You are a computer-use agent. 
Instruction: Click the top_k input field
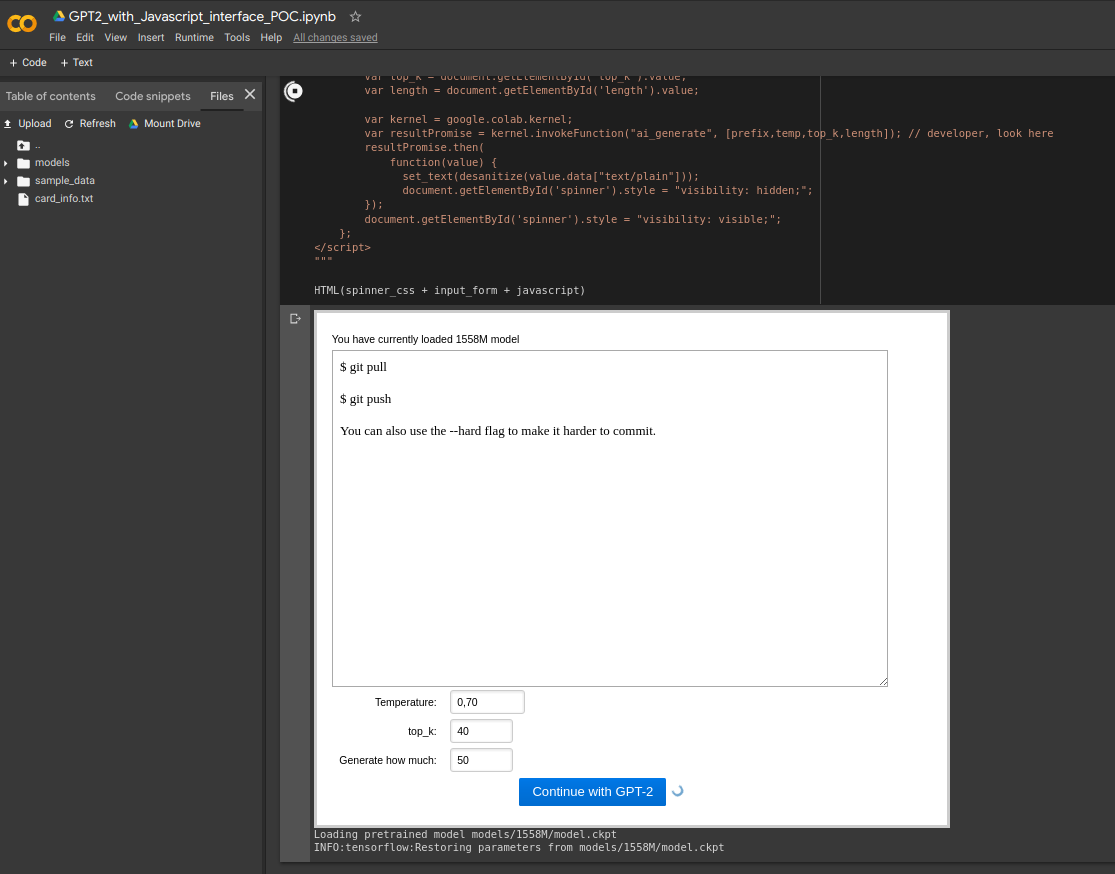(481, 731)
